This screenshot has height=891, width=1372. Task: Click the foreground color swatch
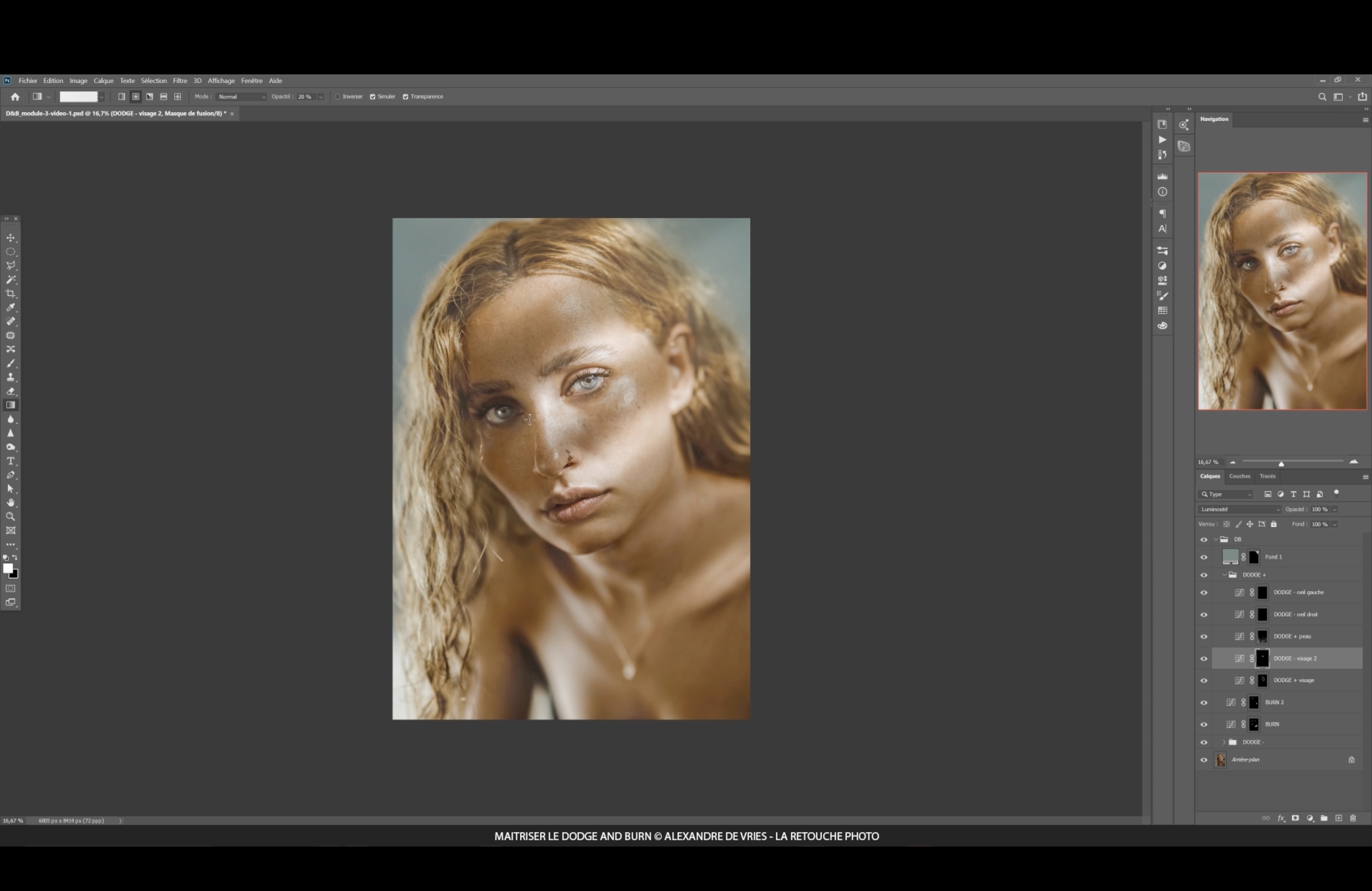(x=8, y=569)
